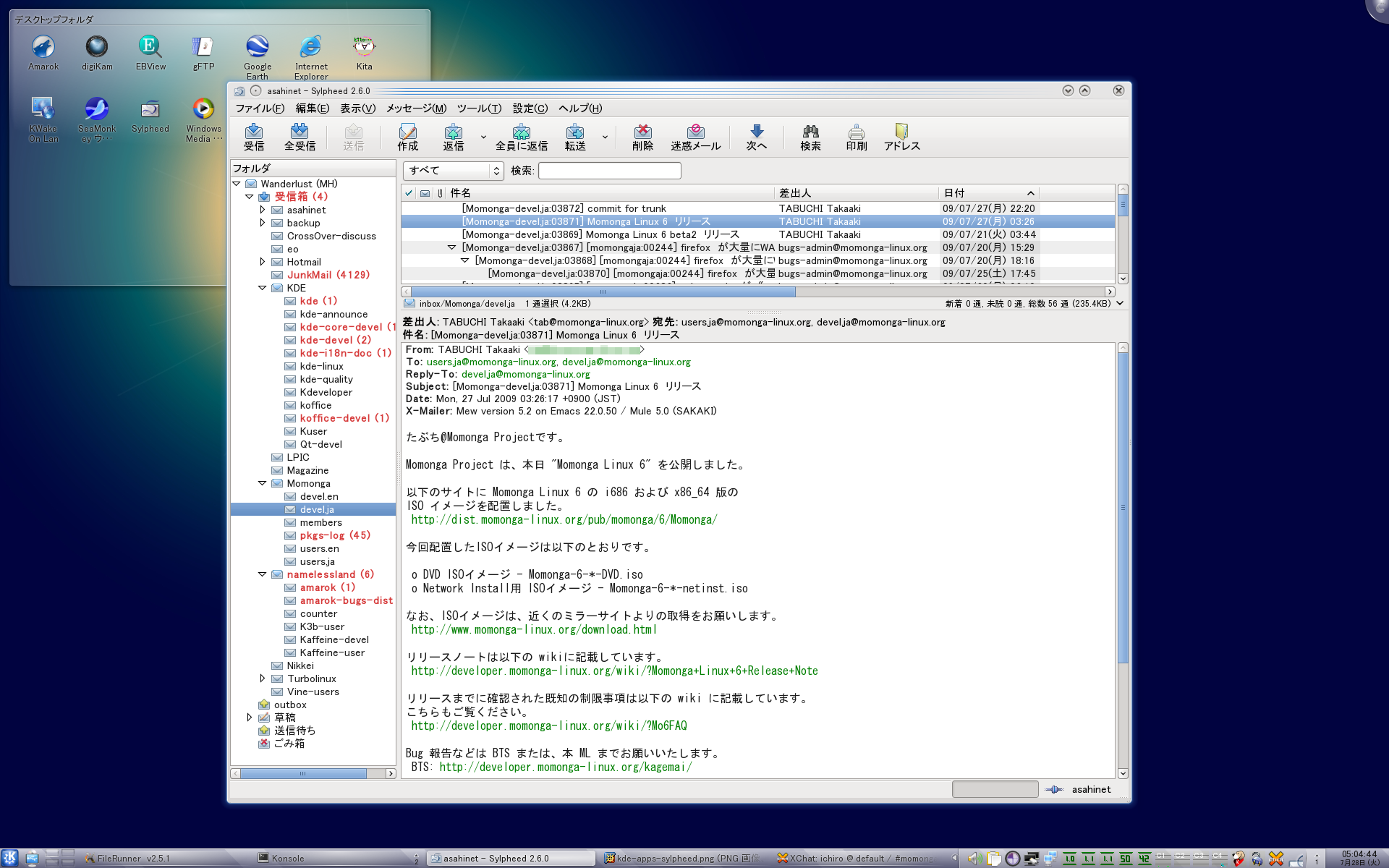1389x868 pixels.
Task: Expand the Turbolinux folder
Action: pos(263,678)
